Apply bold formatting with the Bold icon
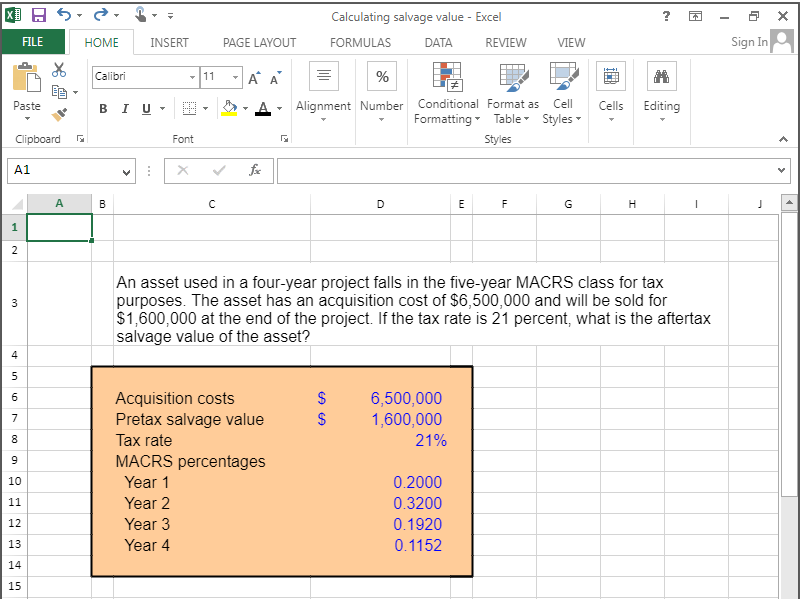Screen dimensions: 801x599 point(103,108)
